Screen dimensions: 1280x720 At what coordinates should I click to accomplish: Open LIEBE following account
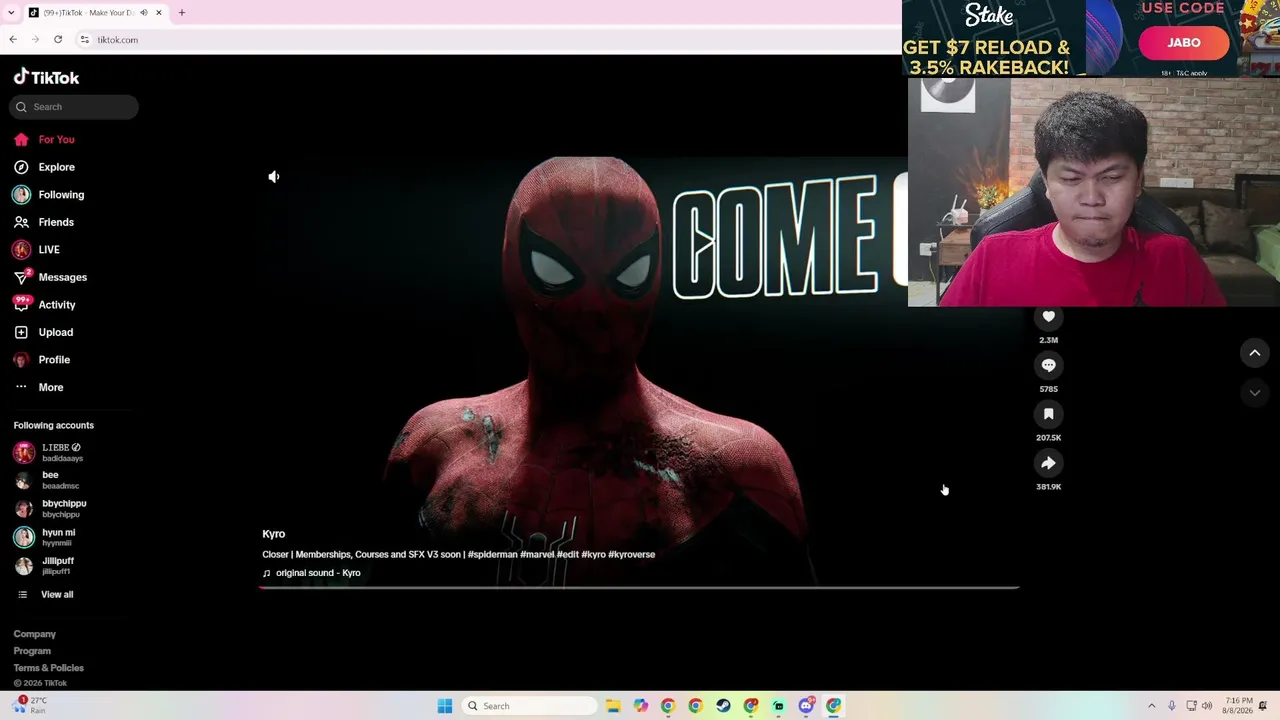pyautogui.click(x=48, y=452)
